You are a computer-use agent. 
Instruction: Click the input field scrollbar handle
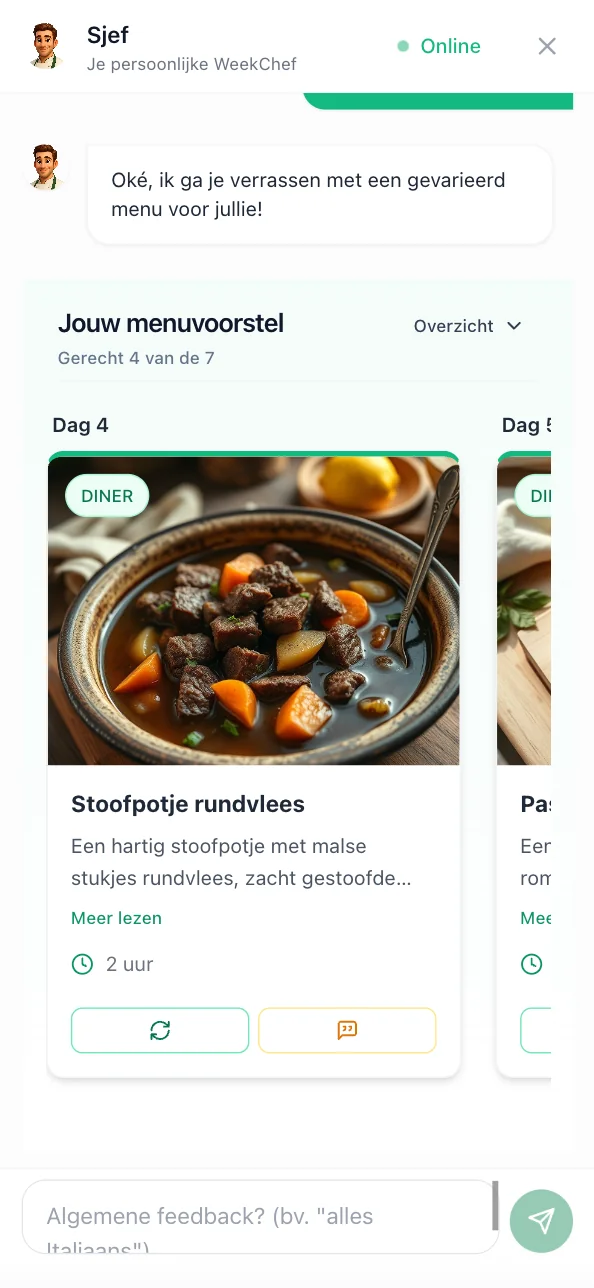[495, 1206]
